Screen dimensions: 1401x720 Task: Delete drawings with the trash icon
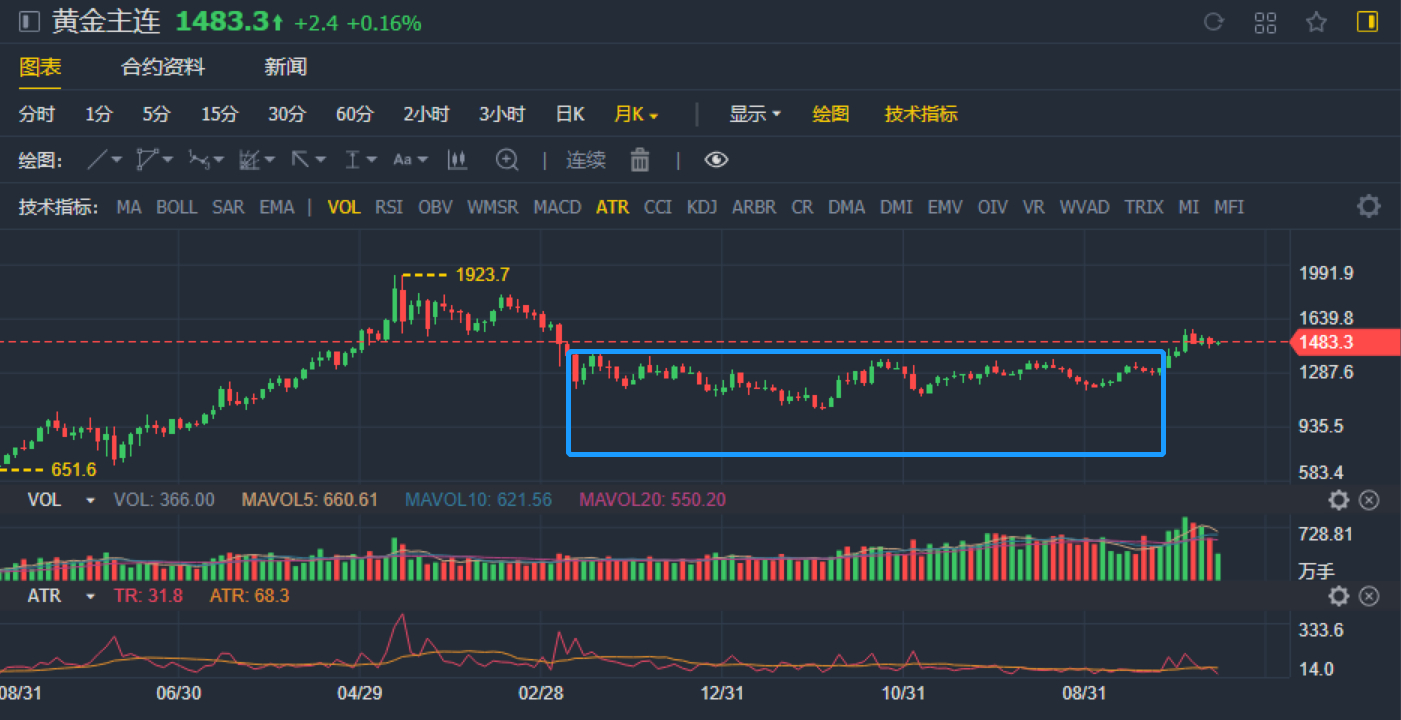tap(640, 160)
